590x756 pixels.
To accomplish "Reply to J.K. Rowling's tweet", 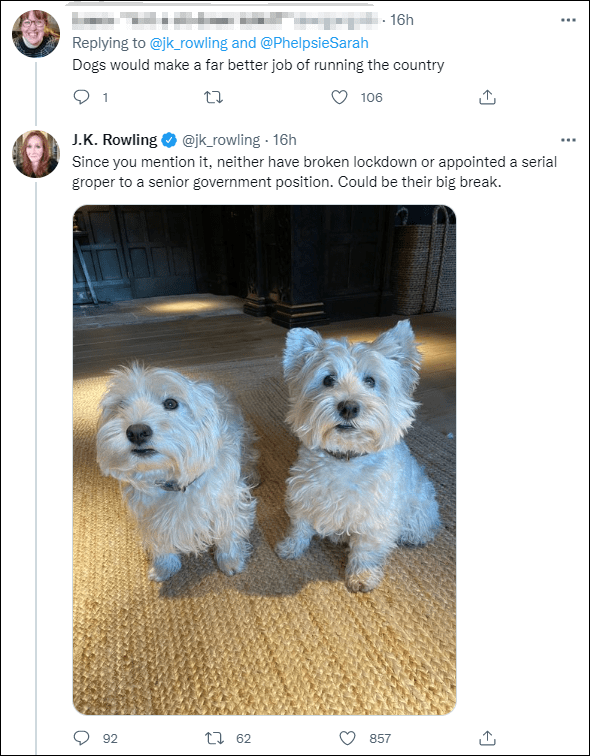I will [x=81, y=738].
